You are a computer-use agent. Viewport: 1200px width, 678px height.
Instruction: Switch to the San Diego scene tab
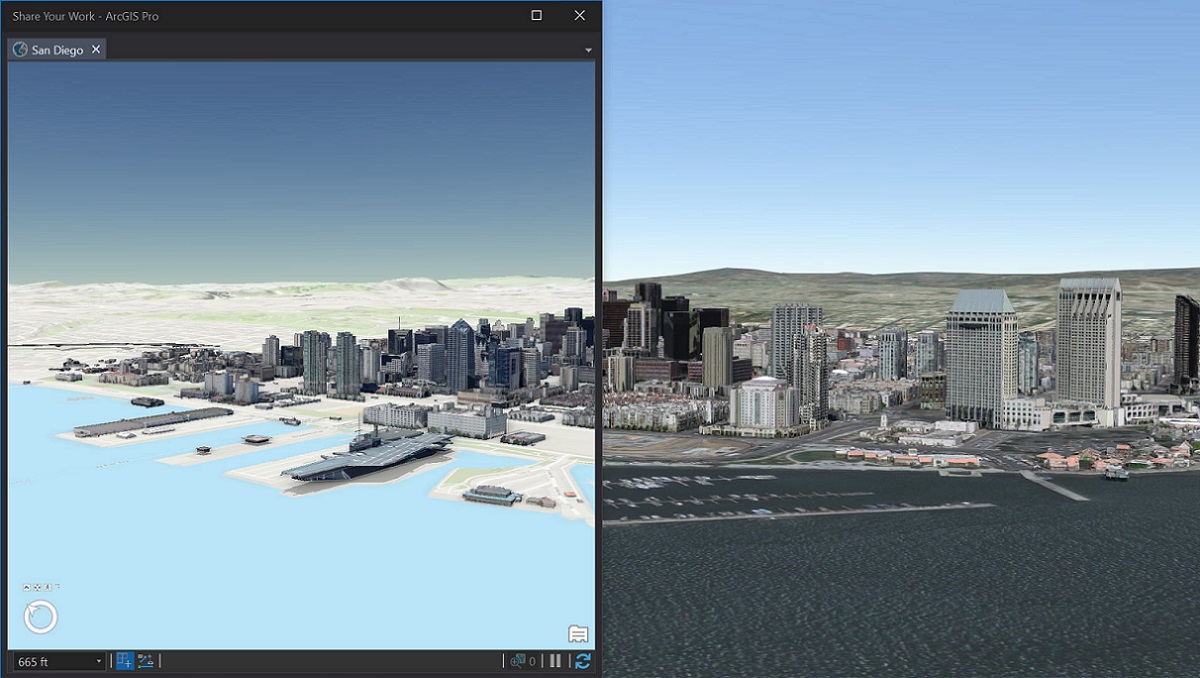point(57,50)
